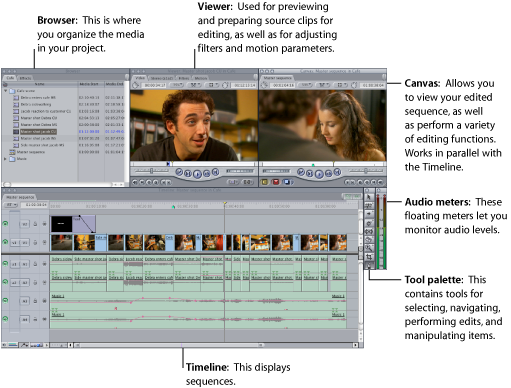Click the Match Frame button in Canvas

pyautogui.click(x=381, y=182)
